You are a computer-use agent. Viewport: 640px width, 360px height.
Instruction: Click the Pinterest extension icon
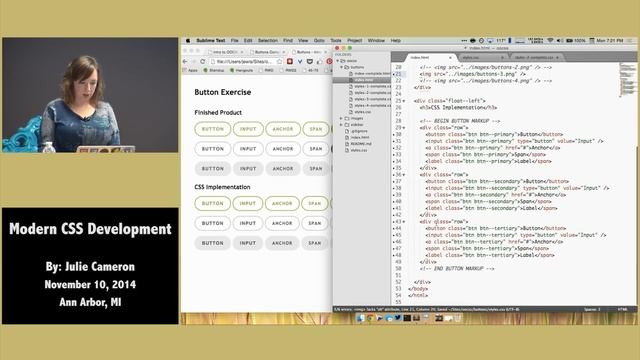(x=329, y=61)
